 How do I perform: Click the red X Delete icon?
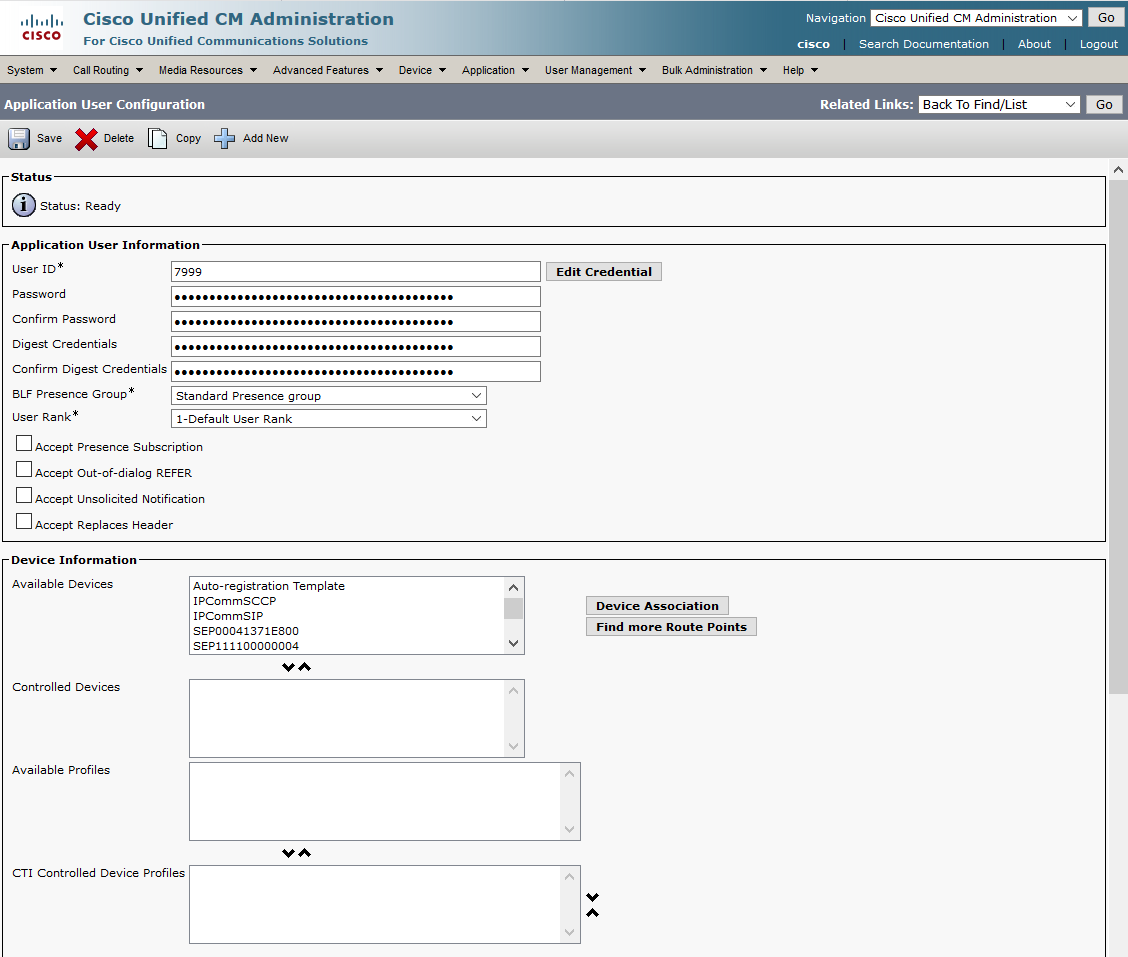[87, 139]
